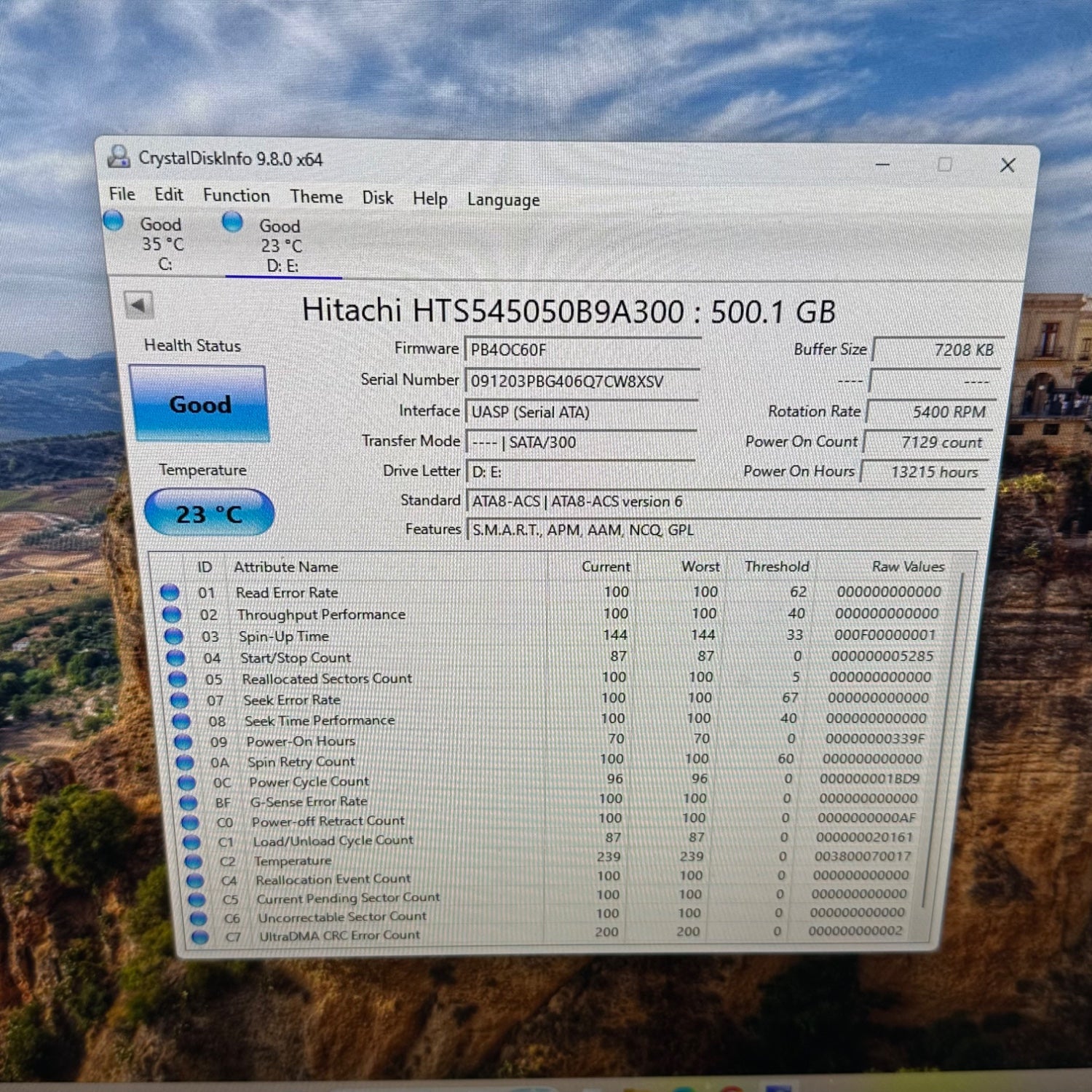Click status icon for Read Error Rate
This screenshot has height=1092, width=1092.
click(170, 592)
